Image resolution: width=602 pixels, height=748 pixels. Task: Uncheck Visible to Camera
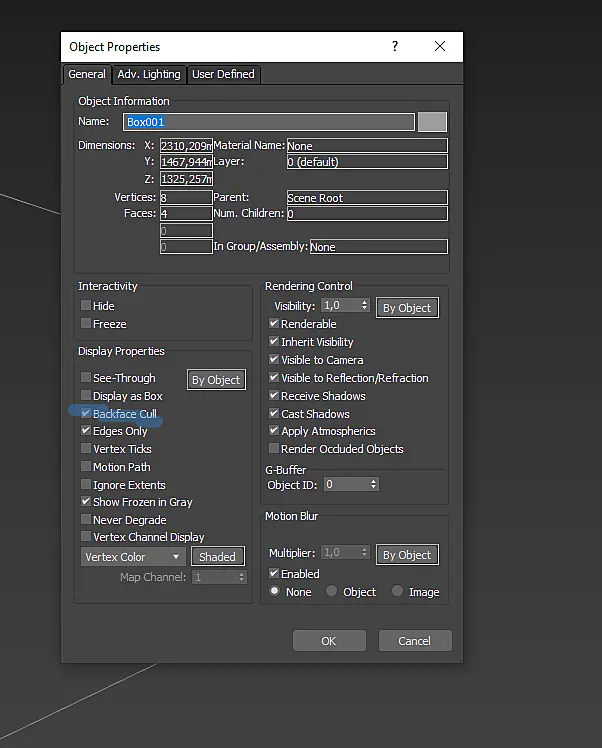pos(274,359)
